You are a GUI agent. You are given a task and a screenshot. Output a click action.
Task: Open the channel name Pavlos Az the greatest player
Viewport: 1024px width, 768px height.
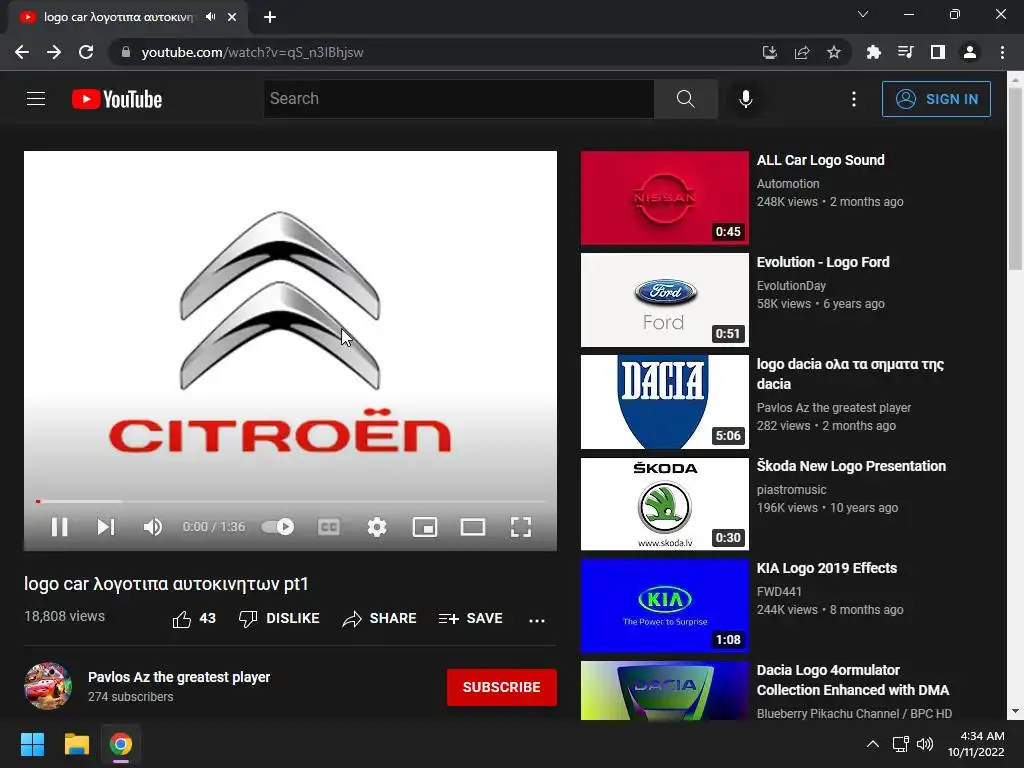tap(179, 677)
